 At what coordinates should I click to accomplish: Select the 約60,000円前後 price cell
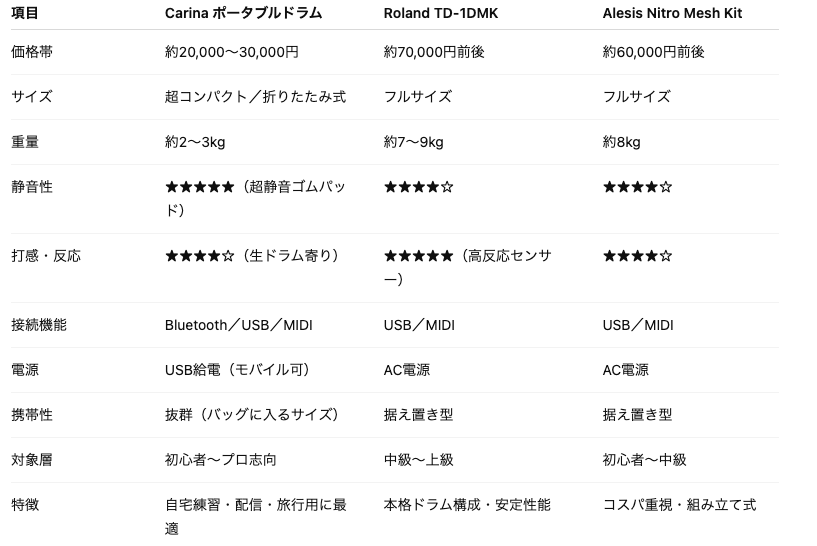click(x=653, y=52)
